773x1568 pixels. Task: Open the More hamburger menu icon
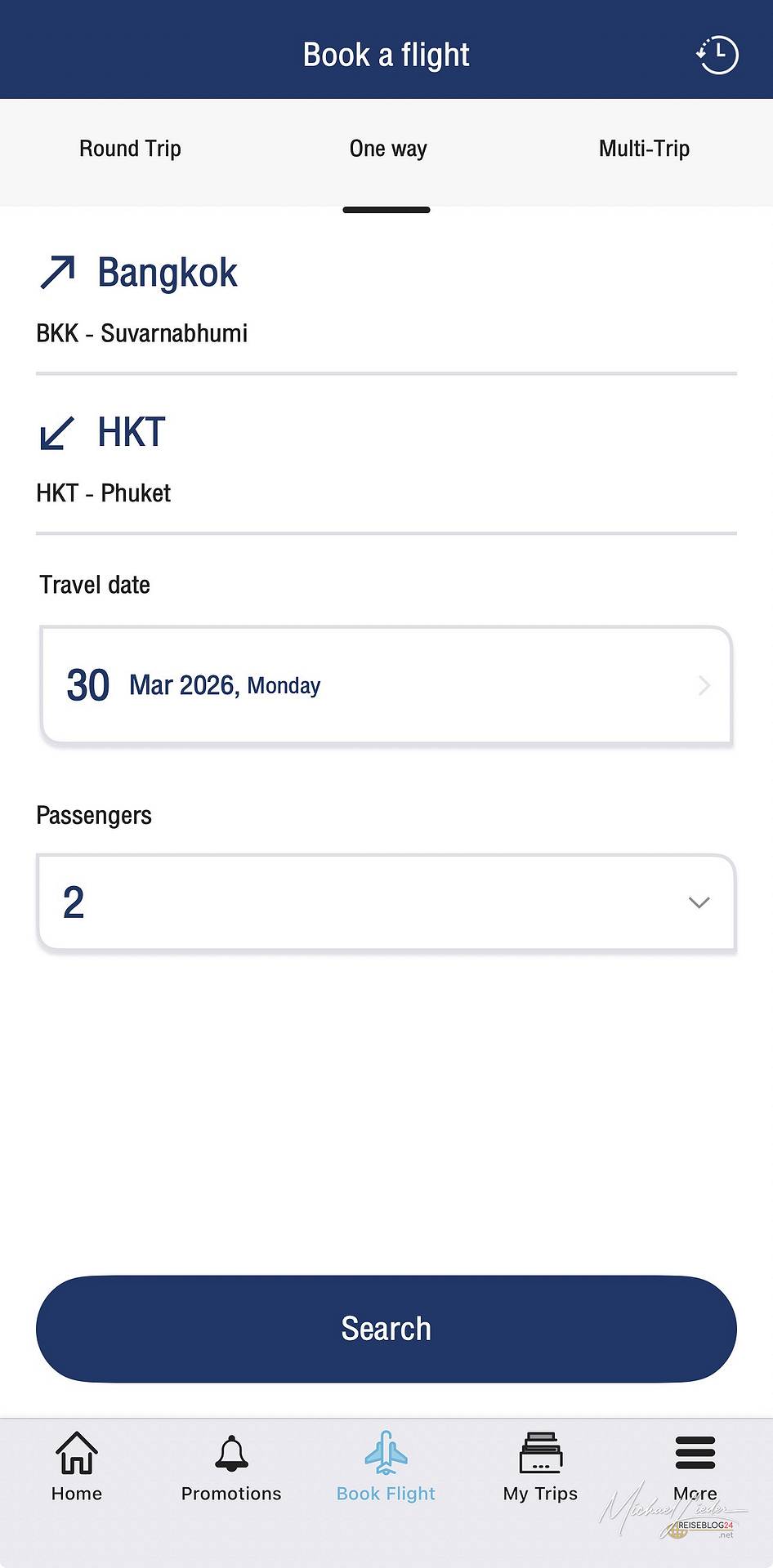tap(695, 1452)
